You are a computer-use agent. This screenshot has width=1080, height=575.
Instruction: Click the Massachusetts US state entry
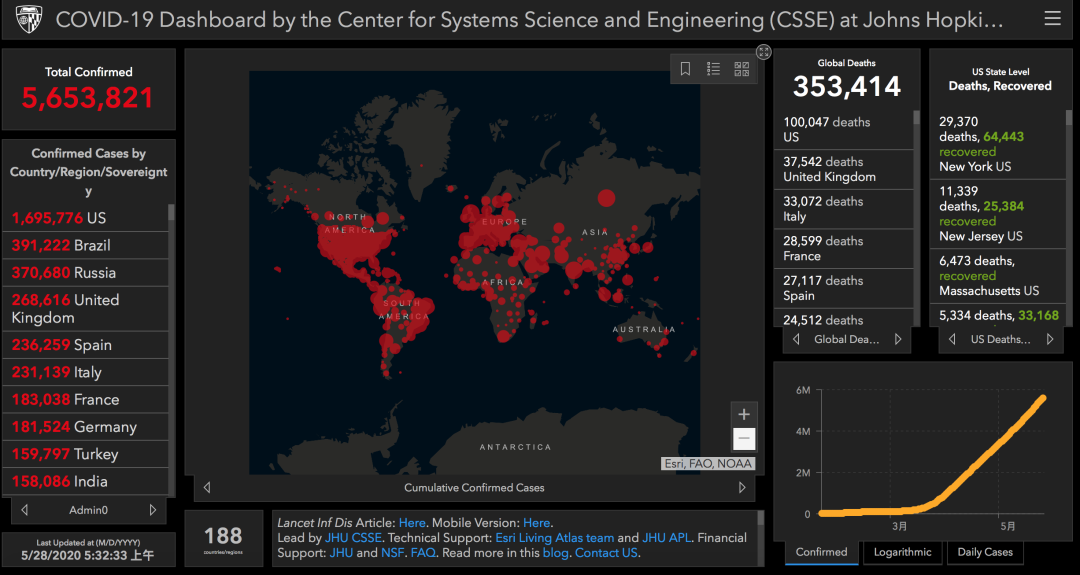(998, 275)
